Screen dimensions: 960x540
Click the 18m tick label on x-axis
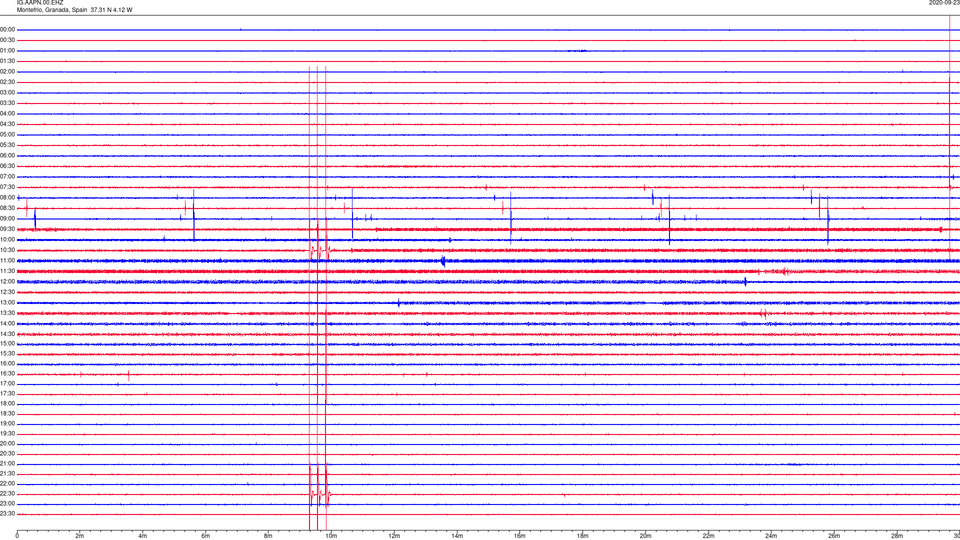click(x=583, y=536)
